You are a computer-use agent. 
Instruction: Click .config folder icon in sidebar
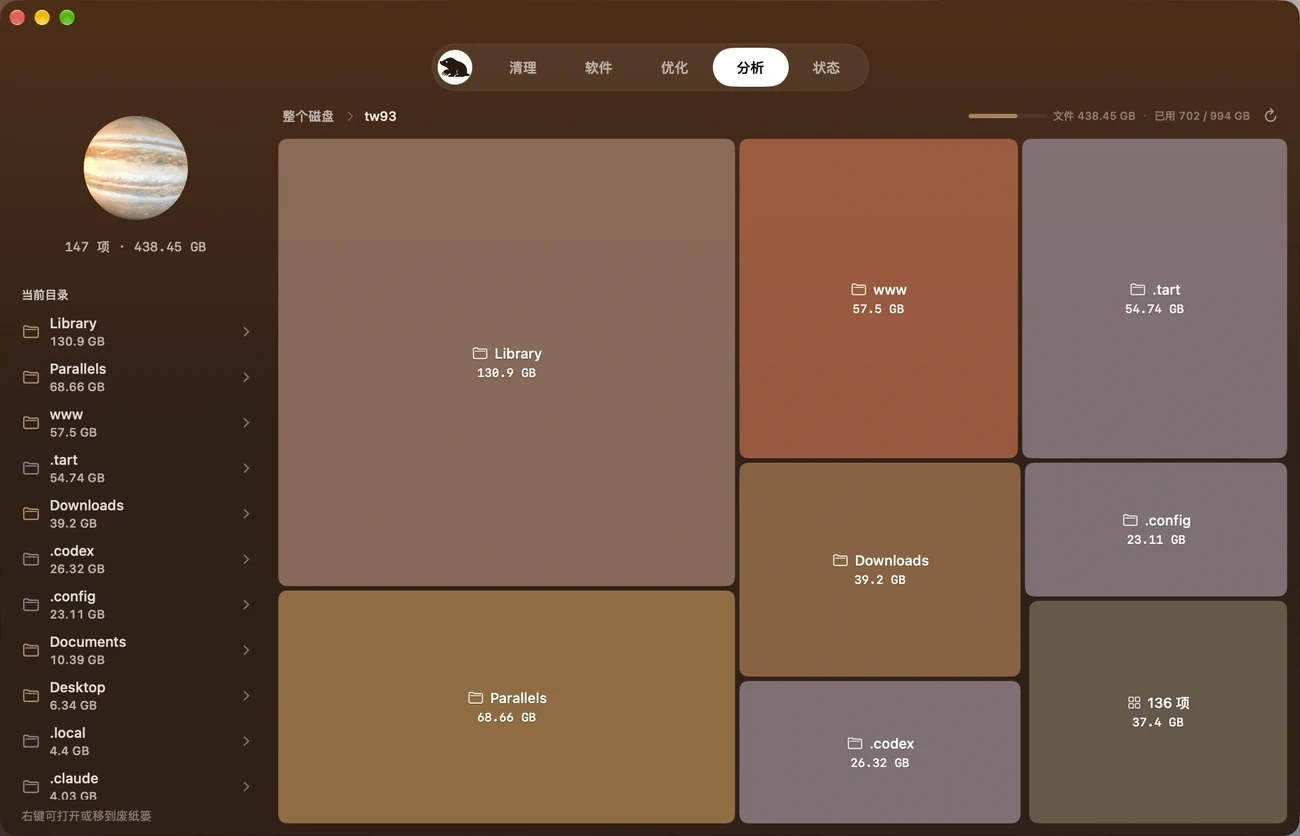point(31,605)
